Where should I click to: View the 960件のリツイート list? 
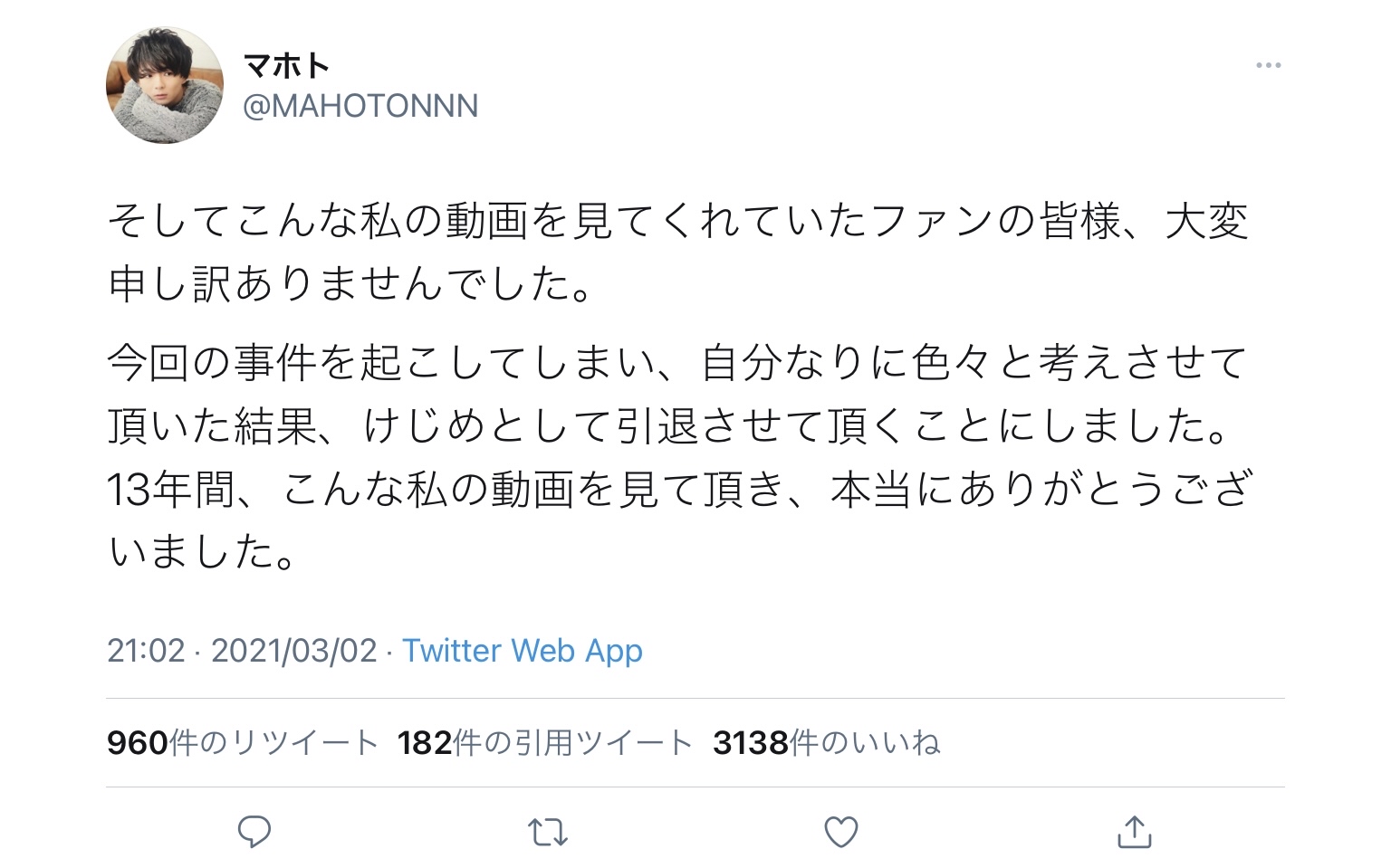pyautogui.click(x=242, y=743)
